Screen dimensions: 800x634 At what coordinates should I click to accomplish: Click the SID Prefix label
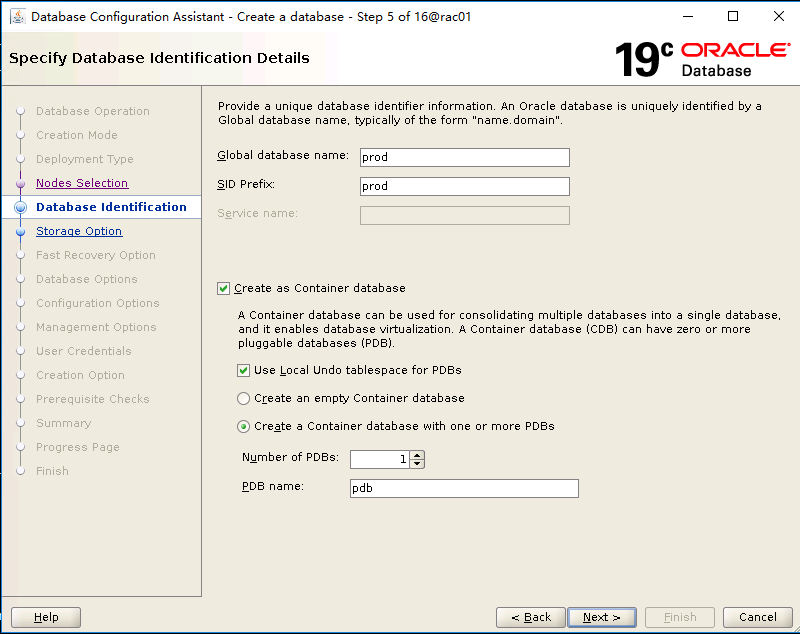click(246, 184)
